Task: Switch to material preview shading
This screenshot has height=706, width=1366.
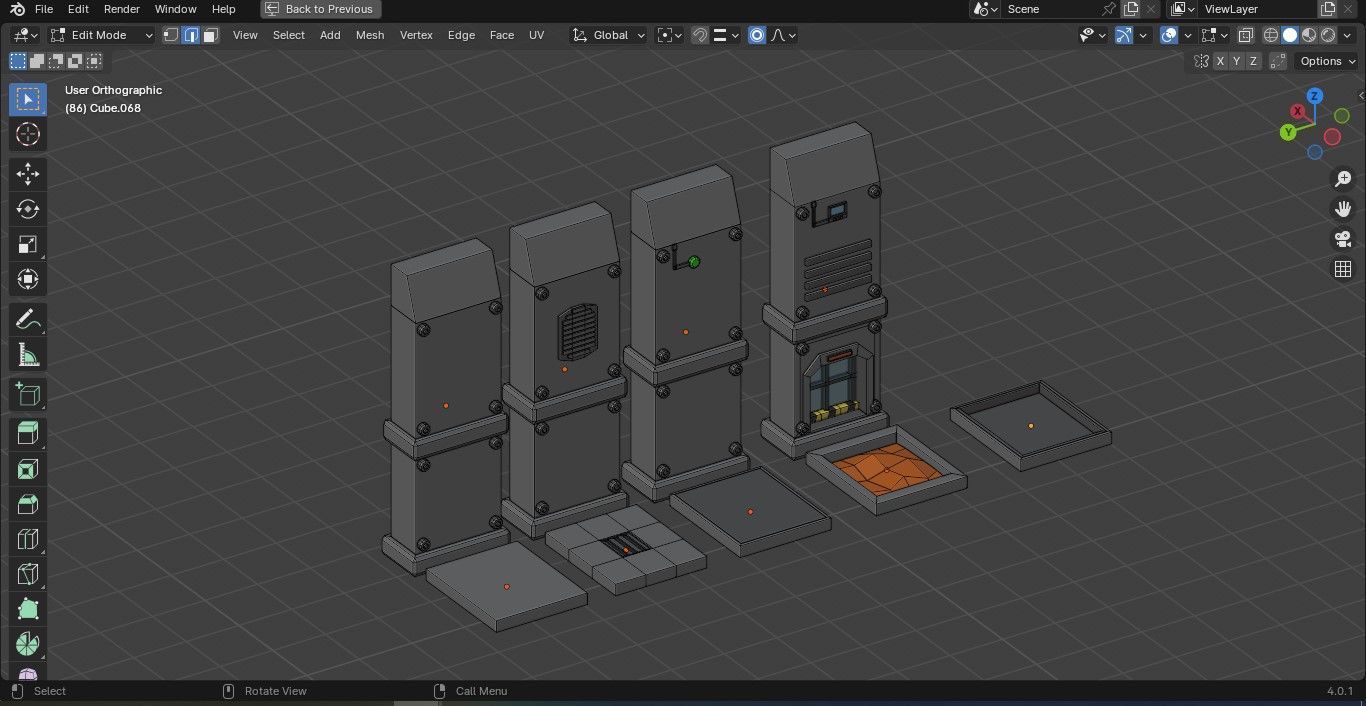Action: 1309,35
